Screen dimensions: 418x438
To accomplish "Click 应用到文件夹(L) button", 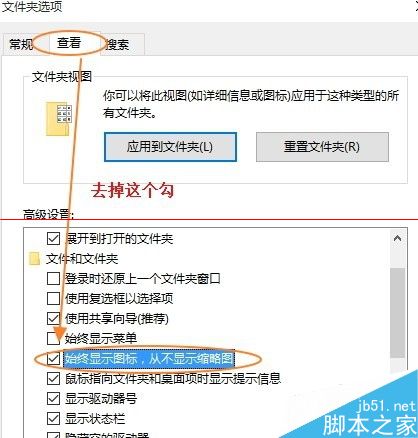I will click(x=170, y=147).
